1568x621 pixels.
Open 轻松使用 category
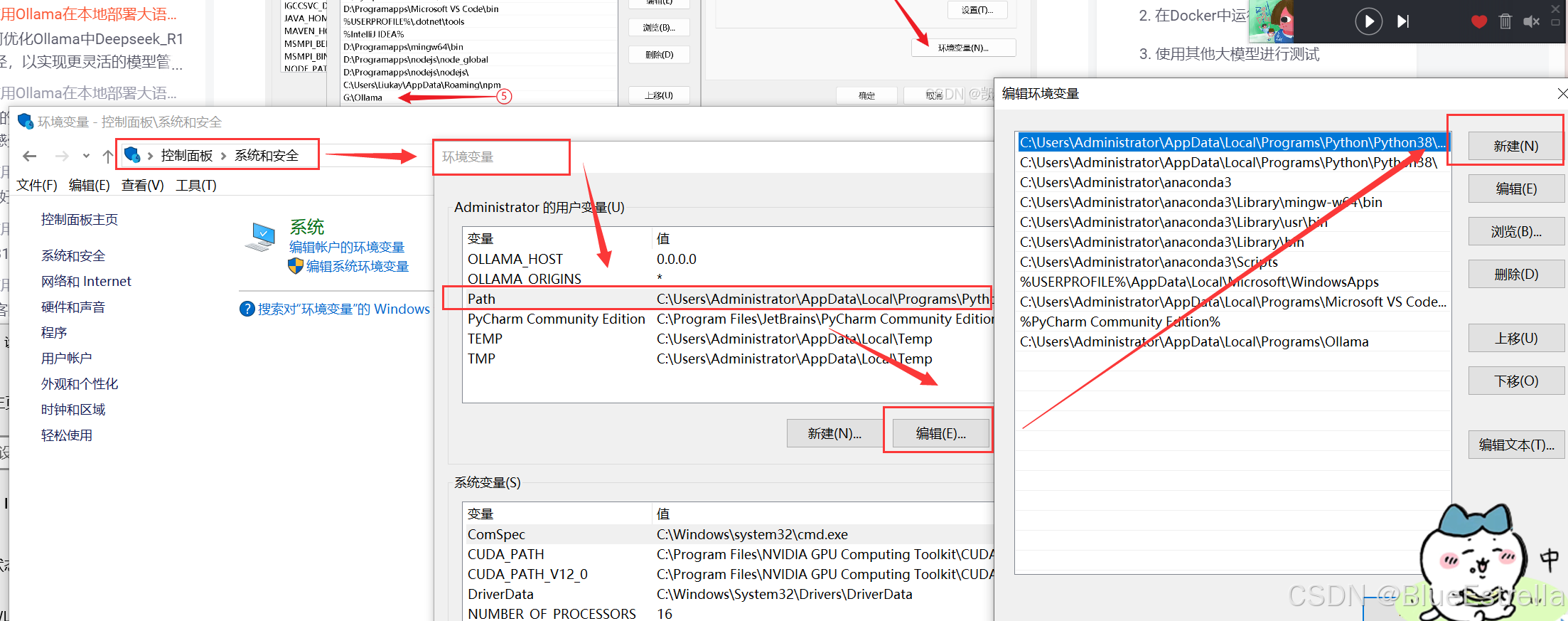tap(67, 435)
